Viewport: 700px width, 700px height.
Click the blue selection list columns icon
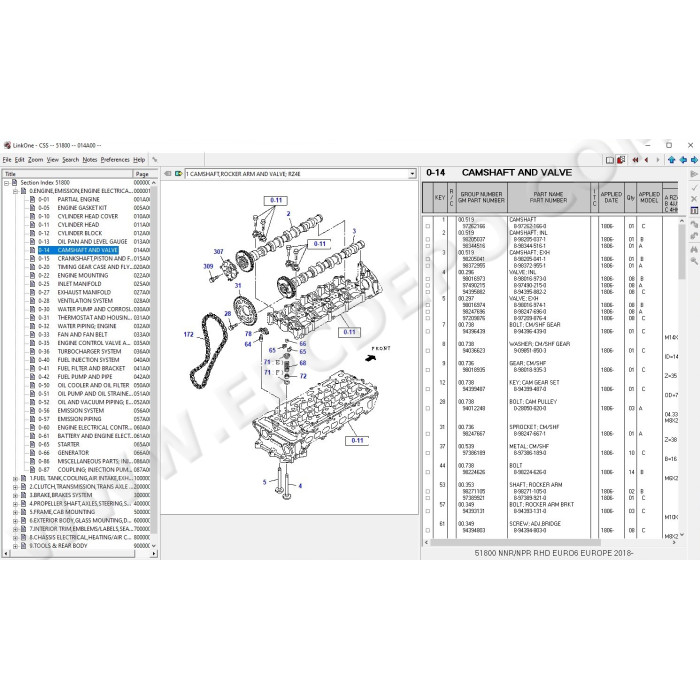click(694, 210)
